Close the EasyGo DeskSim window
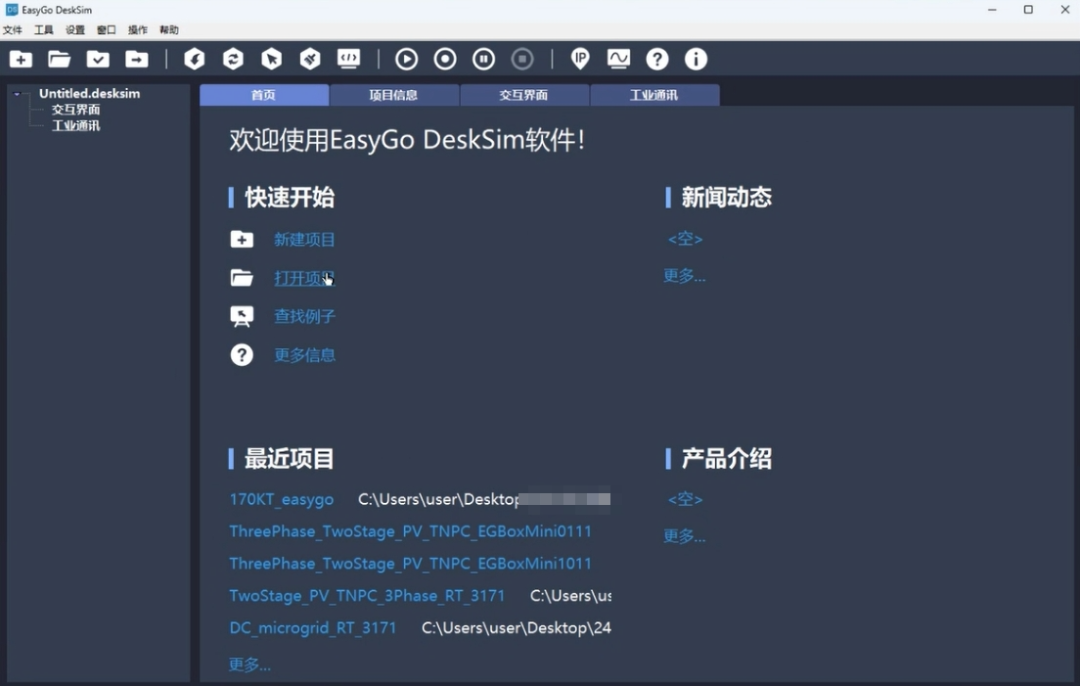1080x686 pixels. pos(1065,10)
